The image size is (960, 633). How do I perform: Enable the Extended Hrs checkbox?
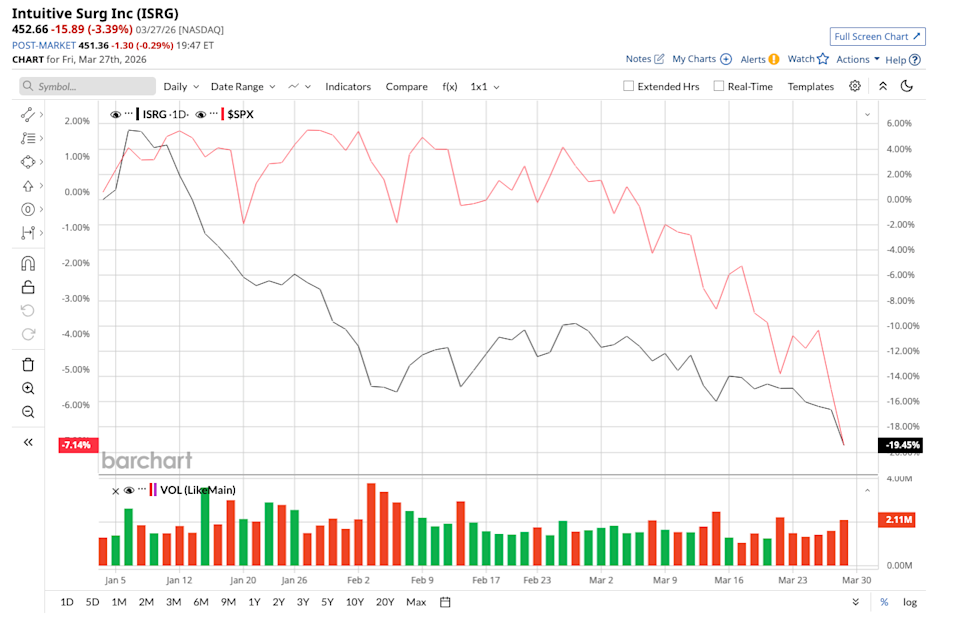pos(628,87)
